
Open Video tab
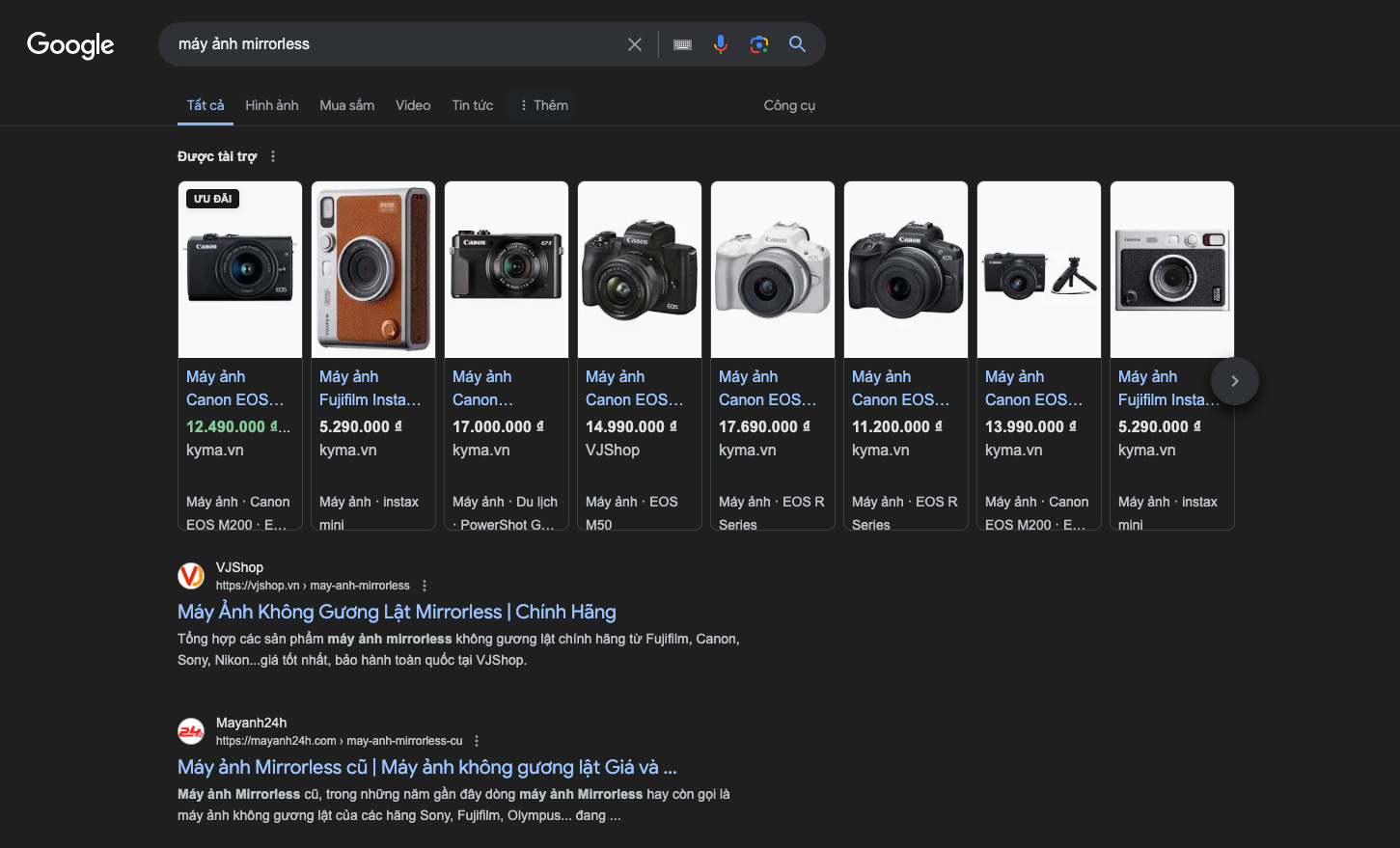pos(413,105)
